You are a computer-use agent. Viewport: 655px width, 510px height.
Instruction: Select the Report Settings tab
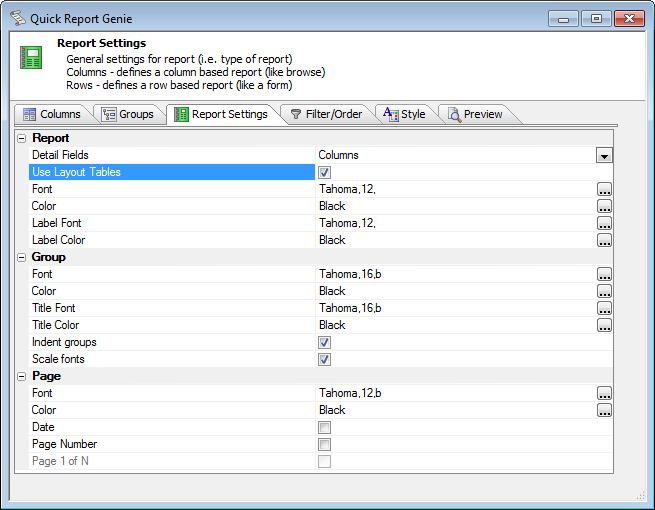(221, 114)
